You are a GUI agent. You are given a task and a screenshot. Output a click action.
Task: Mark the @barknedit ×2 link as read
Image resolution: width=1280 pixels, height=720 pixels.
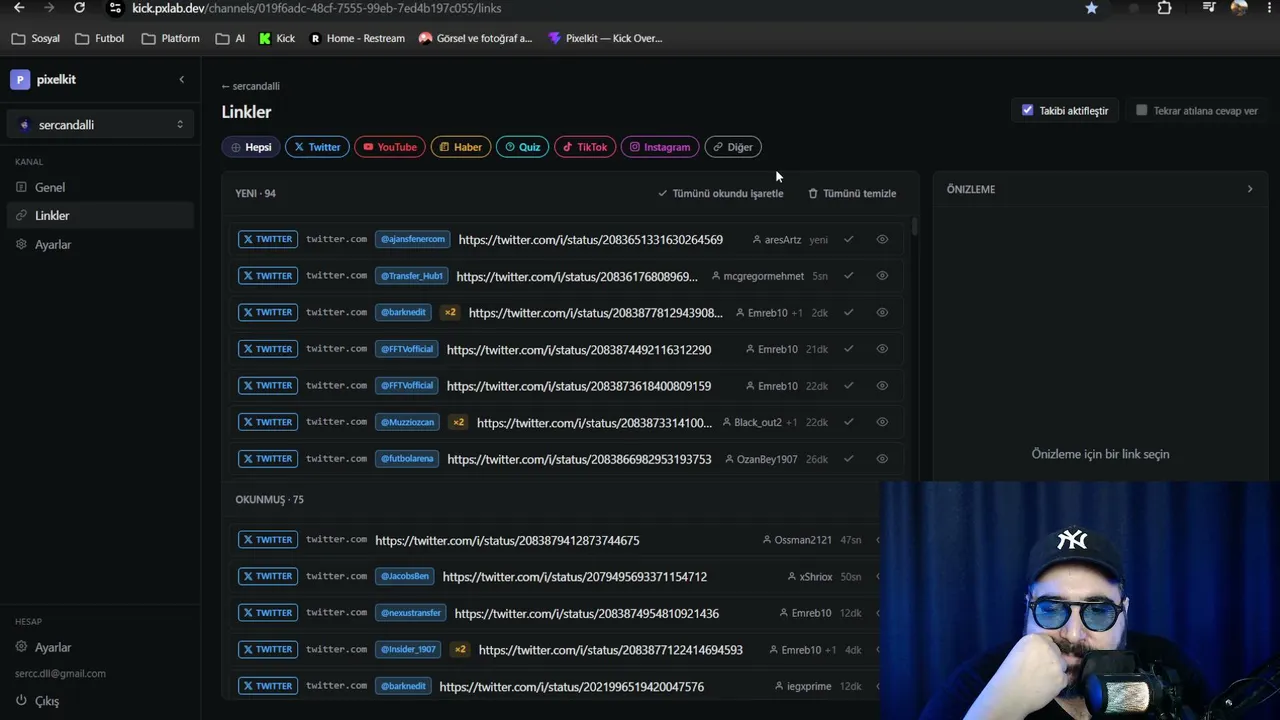coord(849,313)
